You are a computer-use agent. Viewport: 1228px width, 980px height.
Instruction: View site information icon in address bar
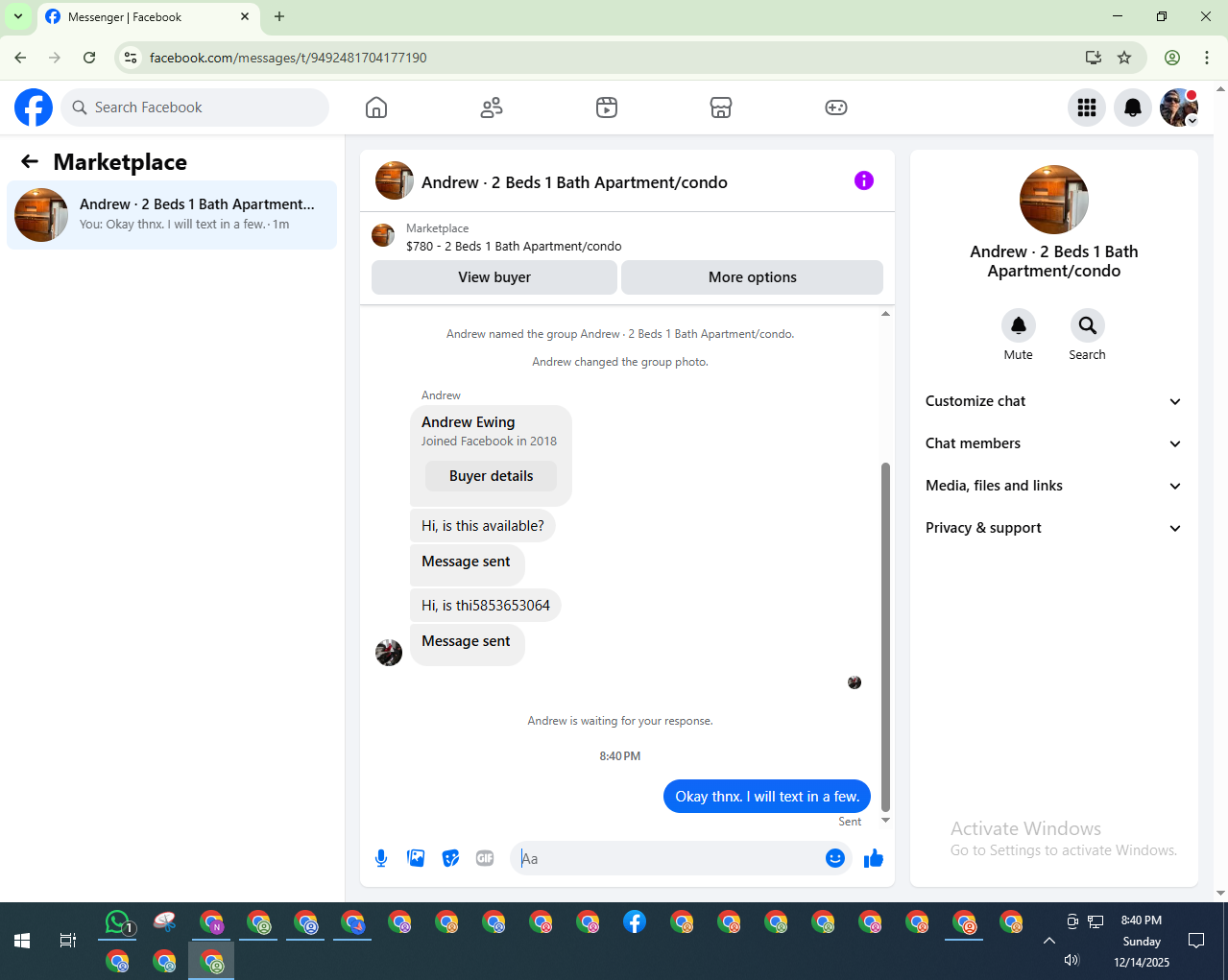132,58
